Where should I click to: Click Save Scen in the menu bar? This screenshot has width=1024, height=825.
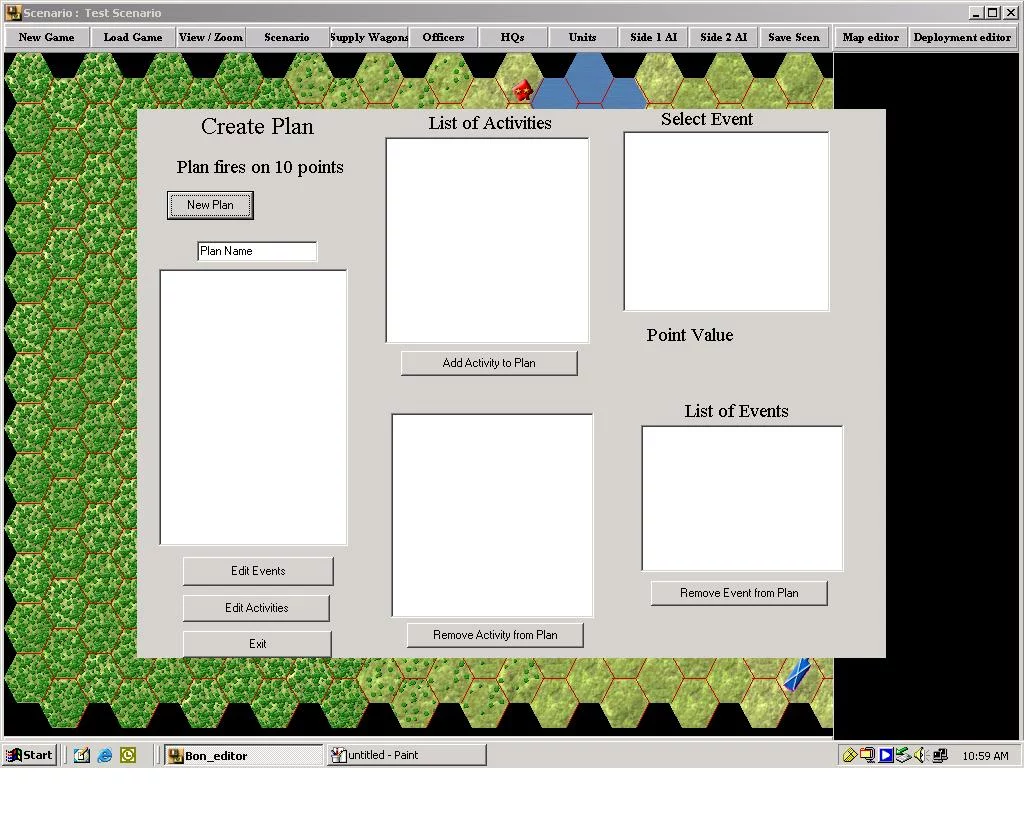pos(794,37)
